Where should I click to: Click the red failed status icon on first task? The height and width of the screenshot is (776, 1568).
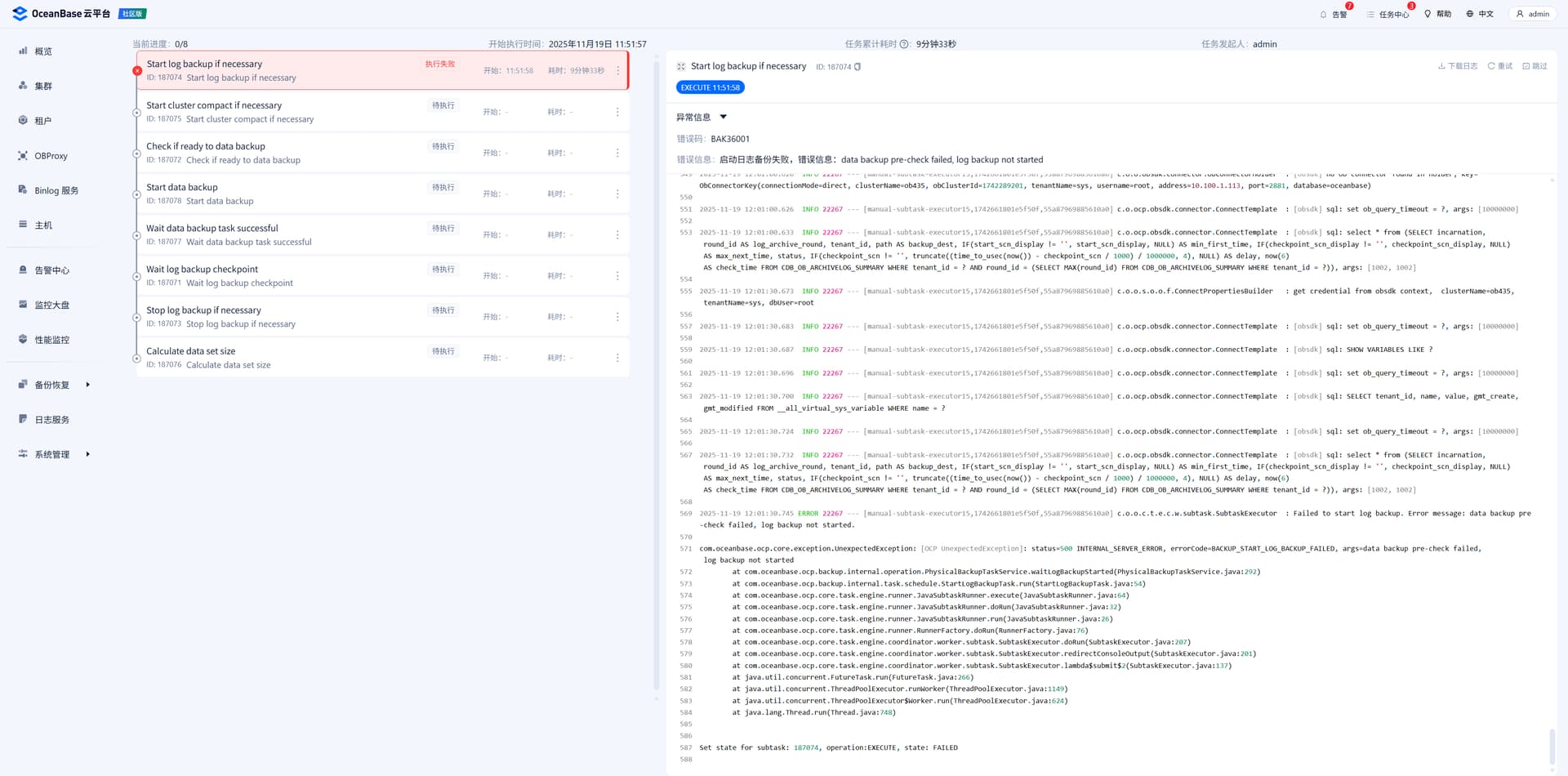[x=137, y=71]
